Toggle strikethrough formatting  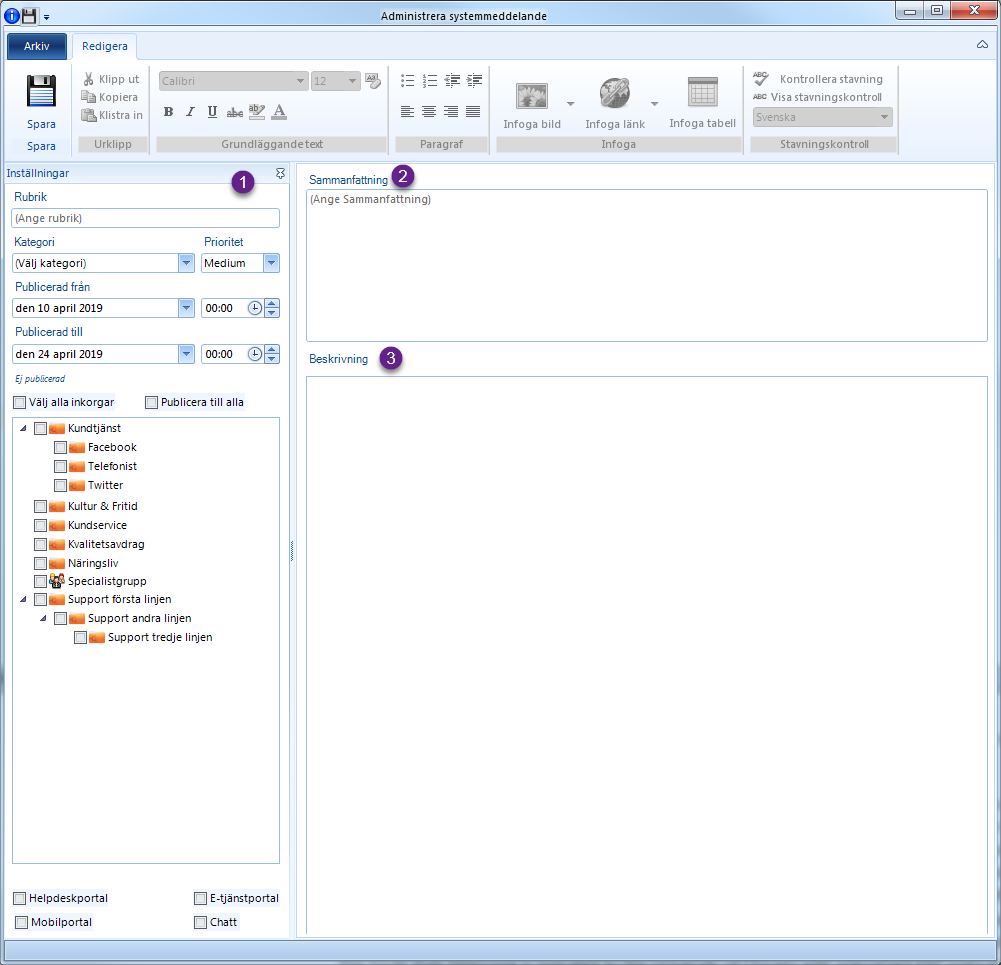(x=234, y=112)
